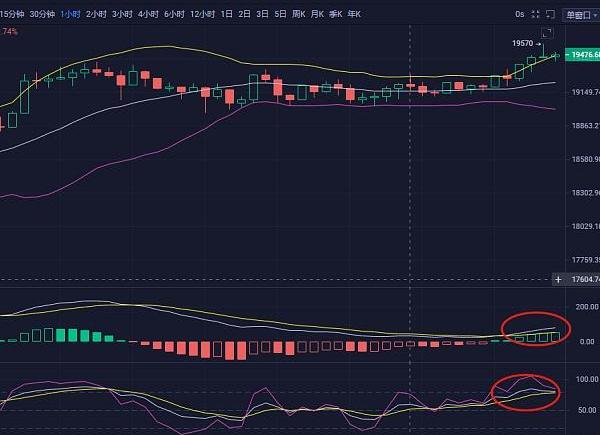Switch to 月K monthly candles
This screenshot has width=600, height=435.
coord(318,14)
